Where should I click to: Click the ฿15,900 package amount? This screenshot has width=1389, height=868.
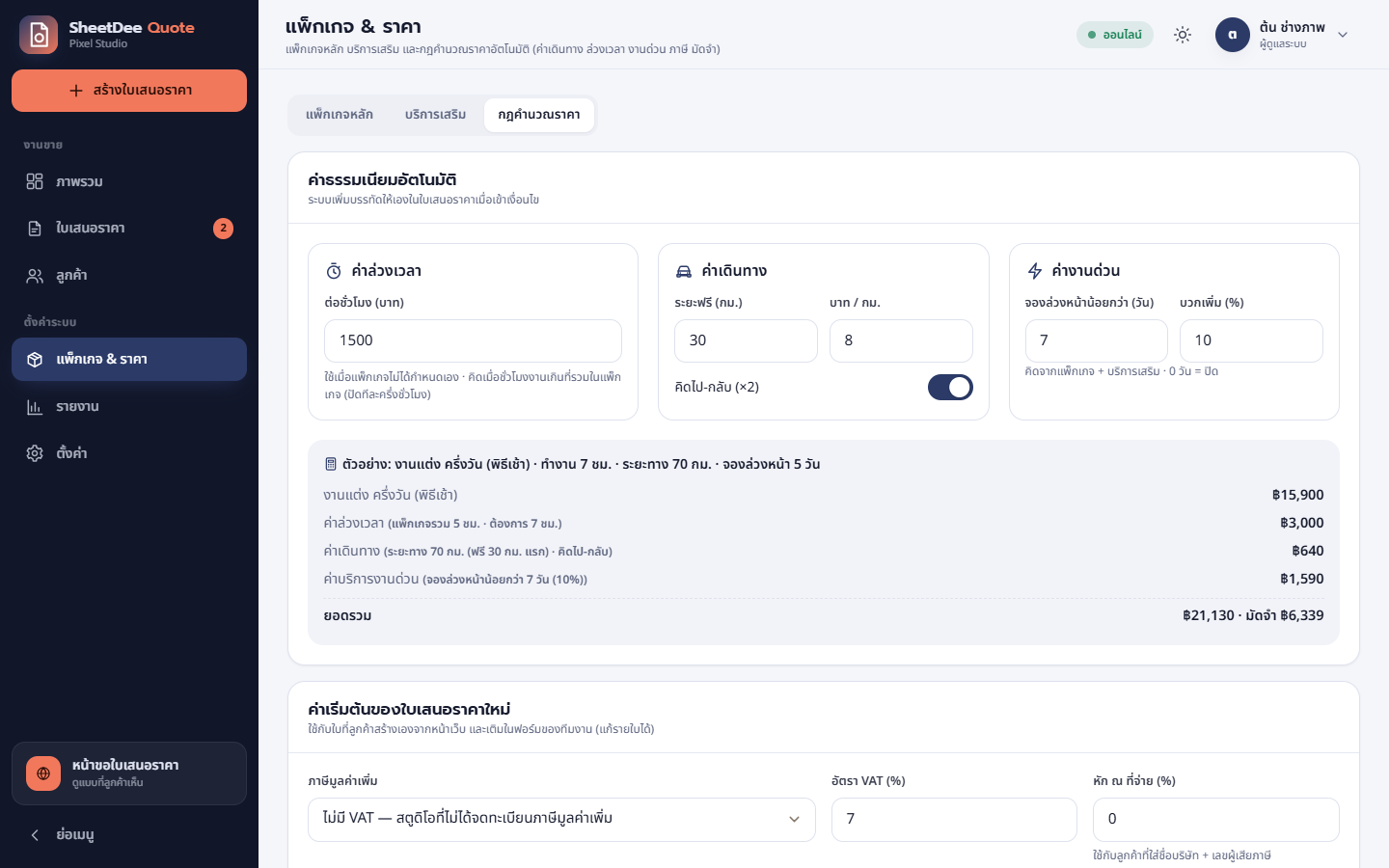(x=1297, y=495)
